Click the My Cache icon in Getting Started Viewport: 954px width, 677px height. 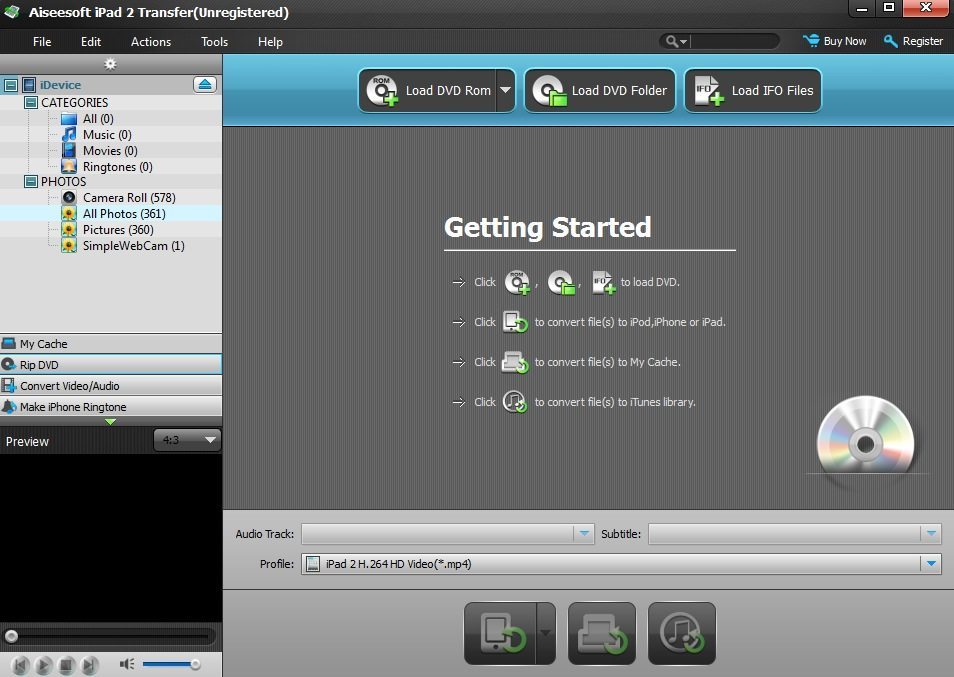point(515,362)
